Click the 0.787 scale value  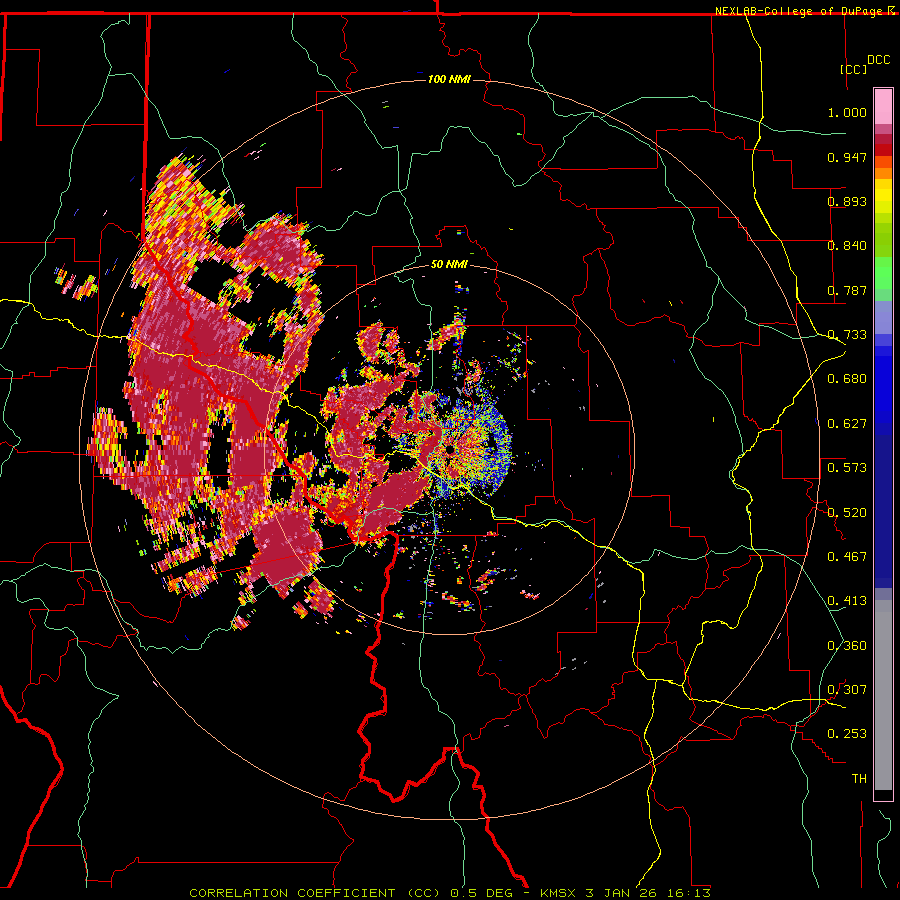(847, 290)
